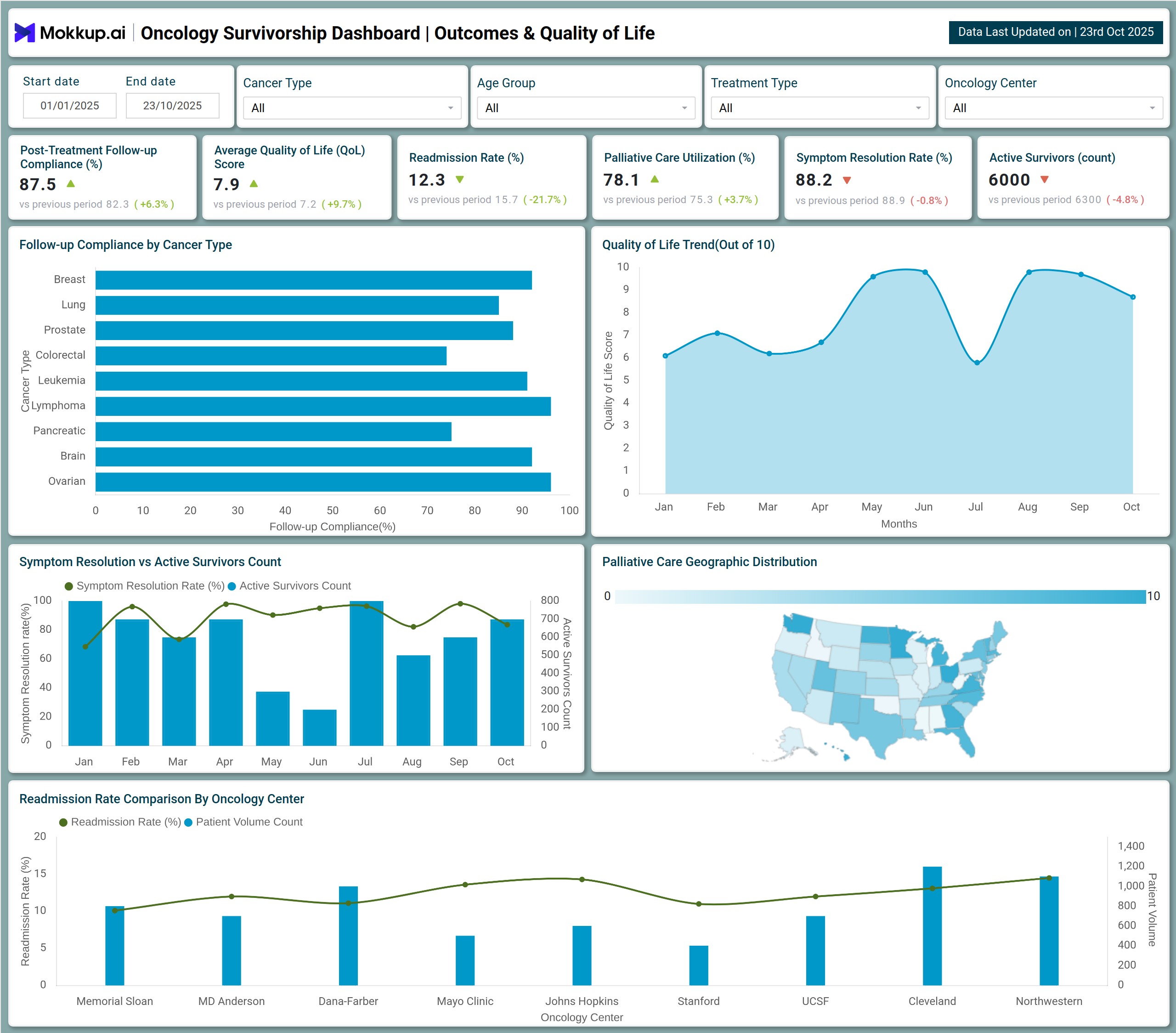The image size is (1176, 1033).
Task: Select the Lung compliance bar
Action: point(297,306)
